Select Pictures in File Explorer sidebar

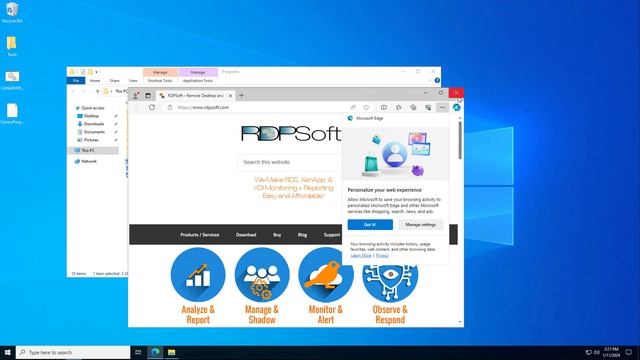pyautogui.click(x=91, y=140)
